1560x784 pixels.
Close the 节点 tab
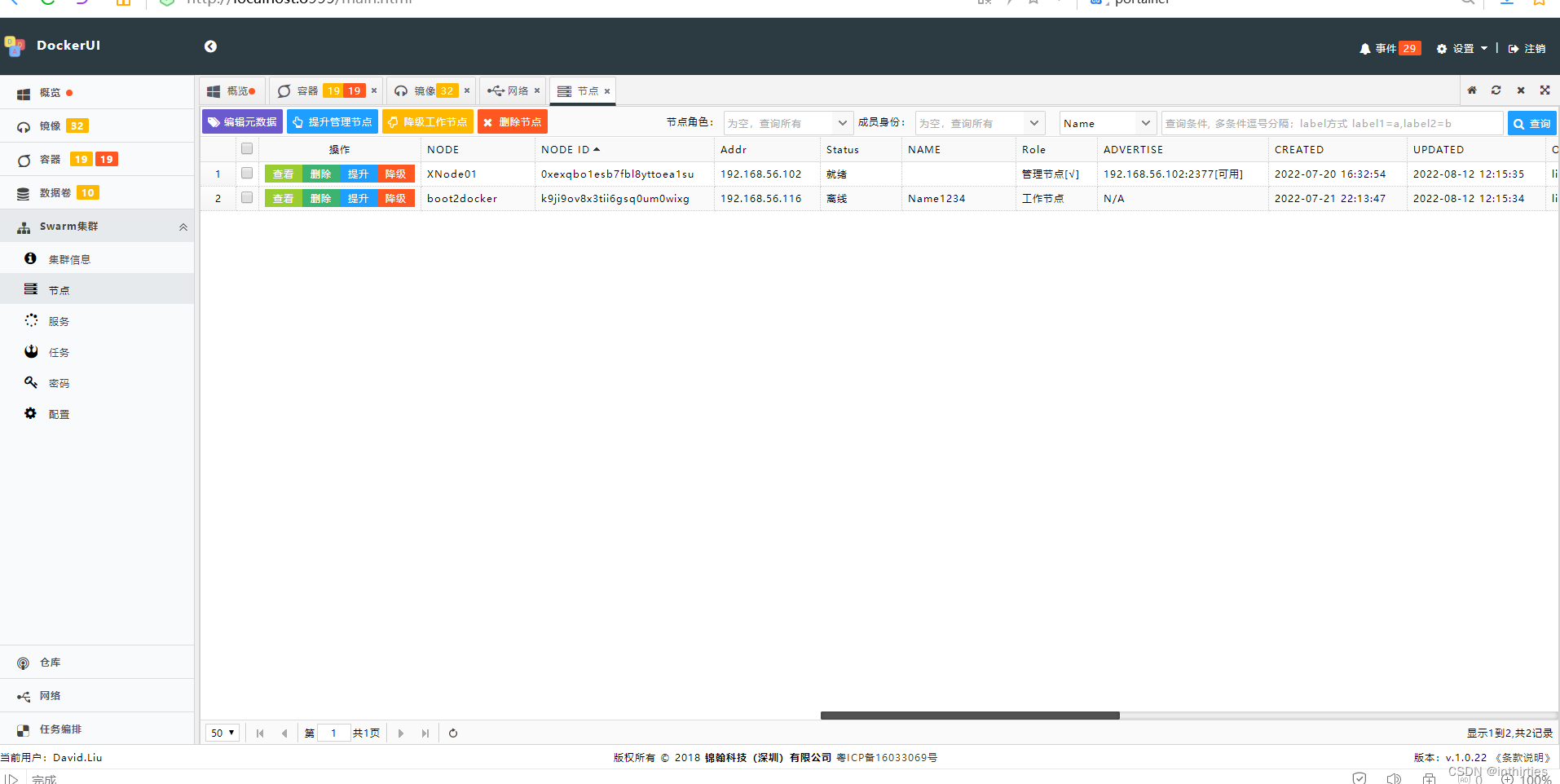(607, 91)
